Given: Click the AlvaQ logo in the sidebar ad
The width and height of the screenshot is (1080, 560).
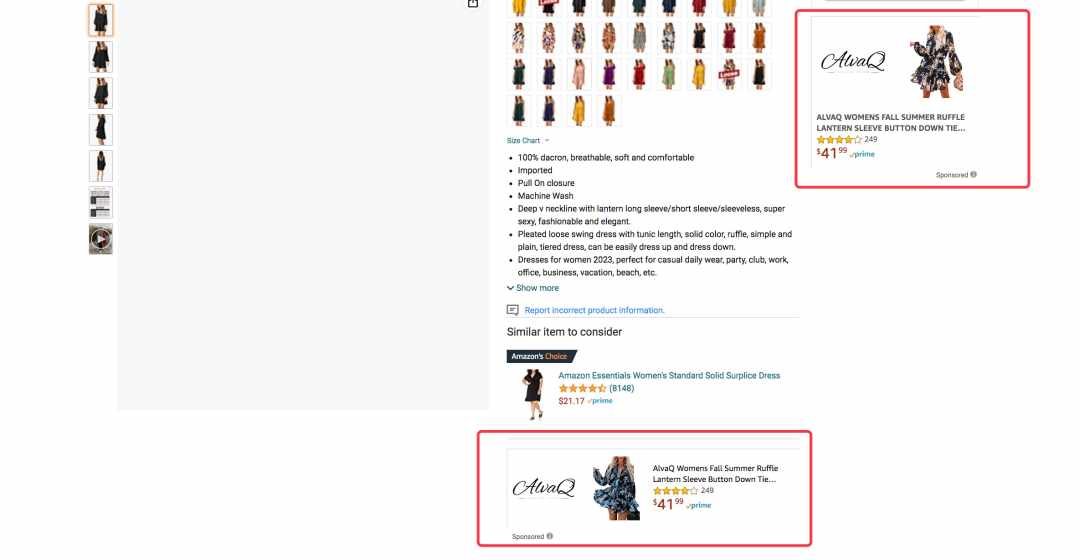Looking at the screenshot, I should (x=853, y=61).
